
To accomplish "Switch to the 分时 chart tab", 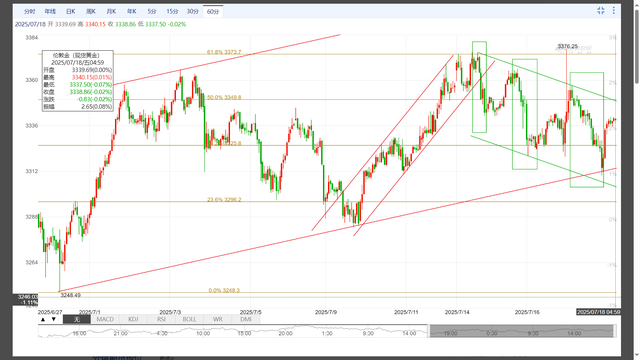I will (29, 11).
